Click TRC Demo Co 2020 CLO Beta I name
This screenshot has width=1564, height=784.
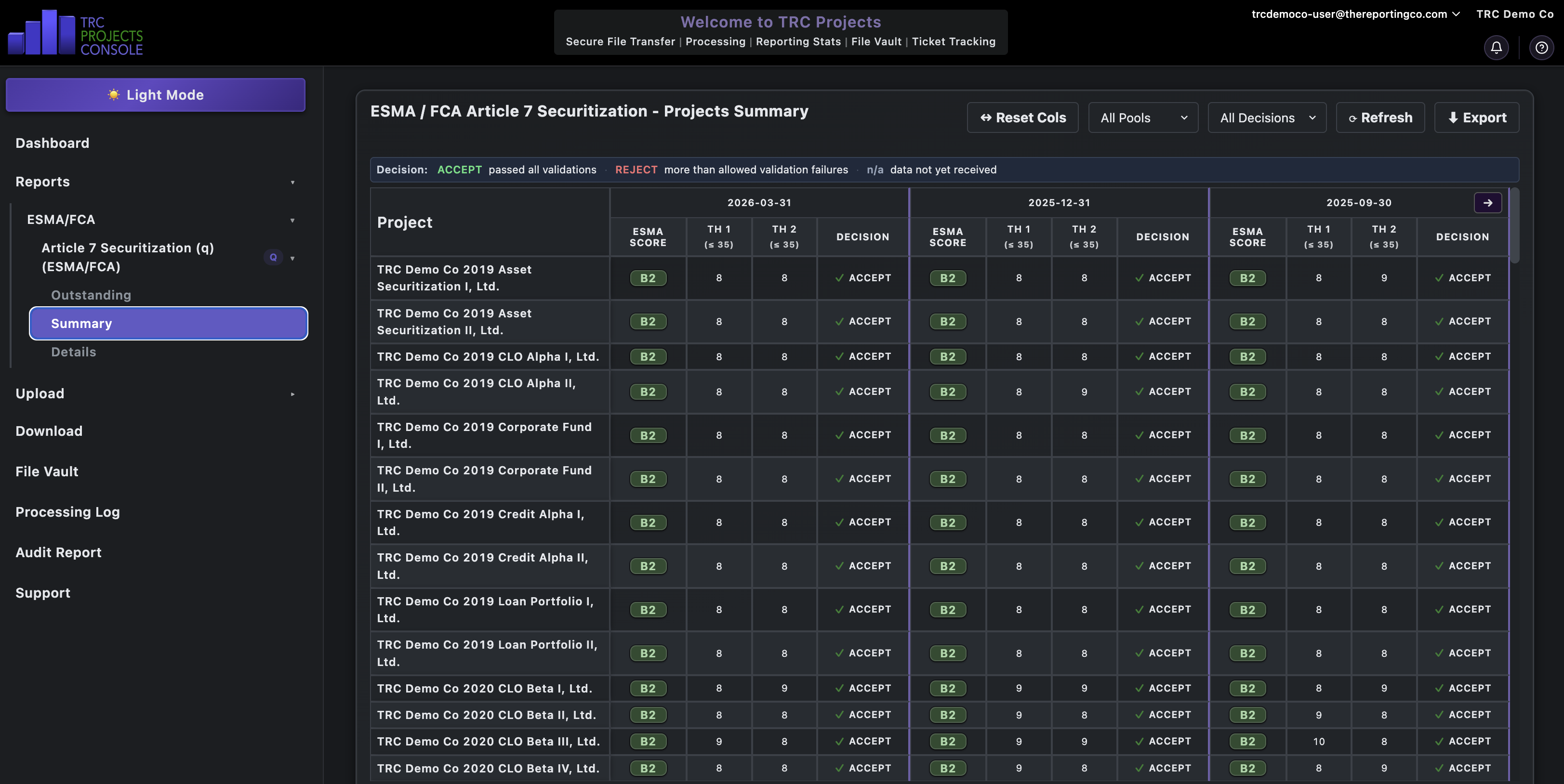pyautogui.click(x=484, y=689)
